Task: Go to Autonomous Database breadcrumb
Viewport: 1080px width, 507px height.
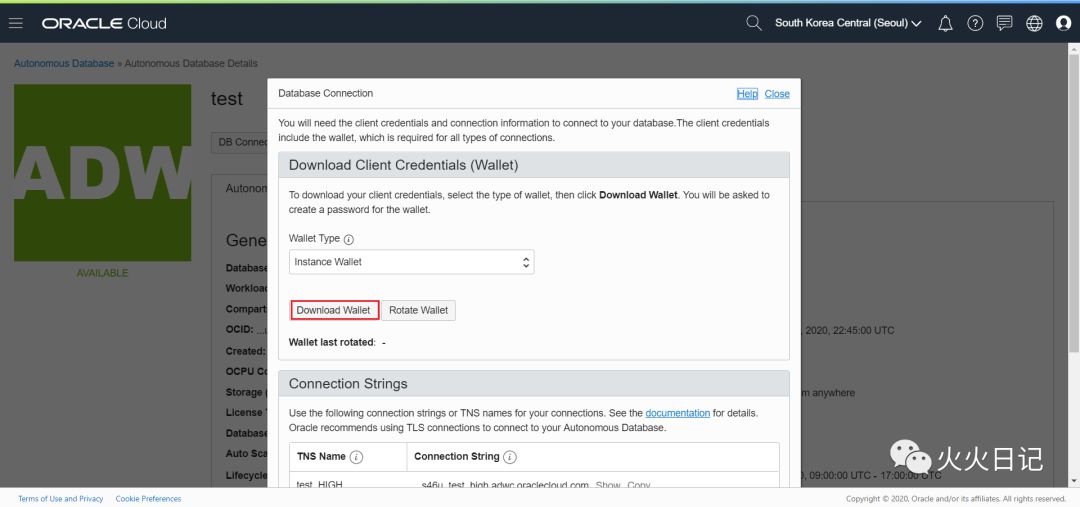Action: coord(64,63)
